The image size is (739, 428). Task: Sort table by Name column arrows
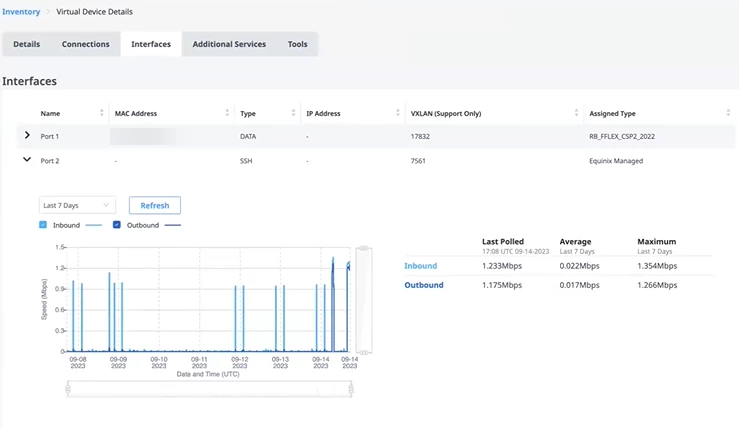101,113
